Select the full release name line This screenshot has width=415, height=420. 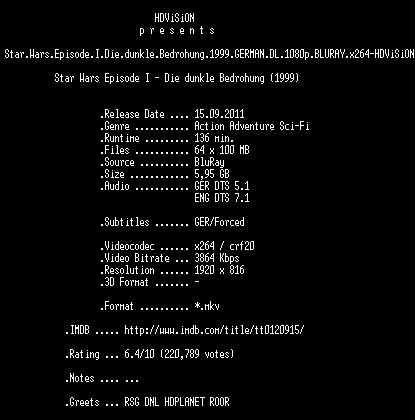coord(209,54)
